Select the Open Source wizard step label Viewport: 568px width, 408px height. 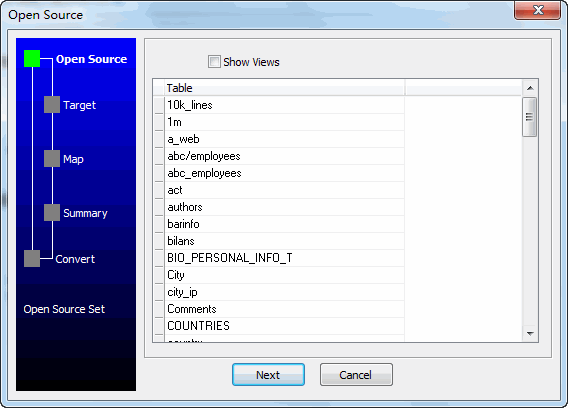point(91,59)
